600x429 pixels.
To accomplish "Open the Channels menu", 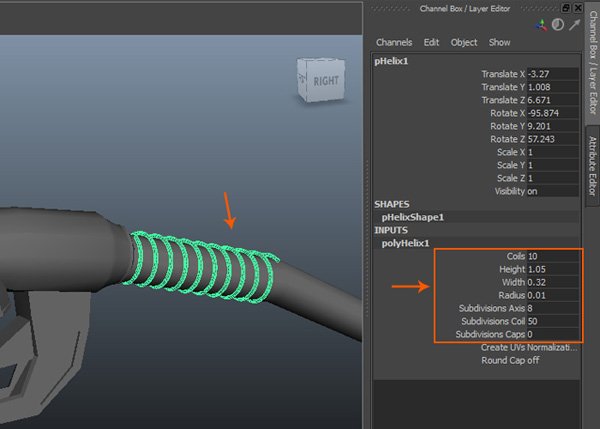I will point(394,42).
